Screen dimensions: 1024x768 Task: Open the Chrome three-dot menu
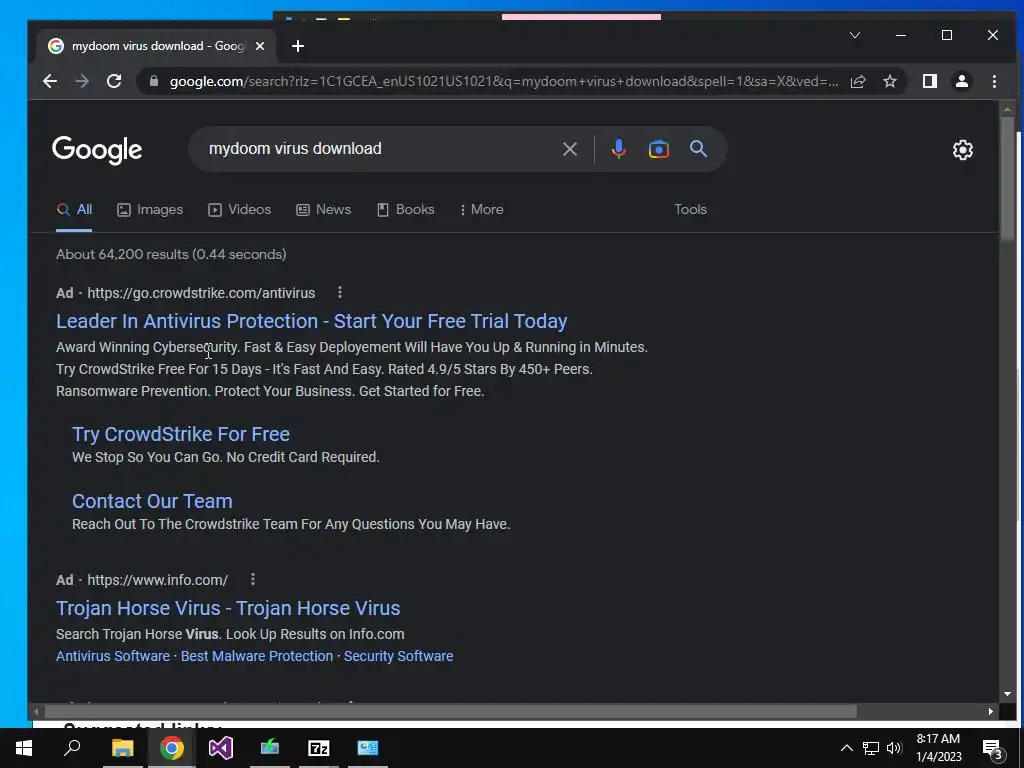pyautogui.click(x=994, y=81)
